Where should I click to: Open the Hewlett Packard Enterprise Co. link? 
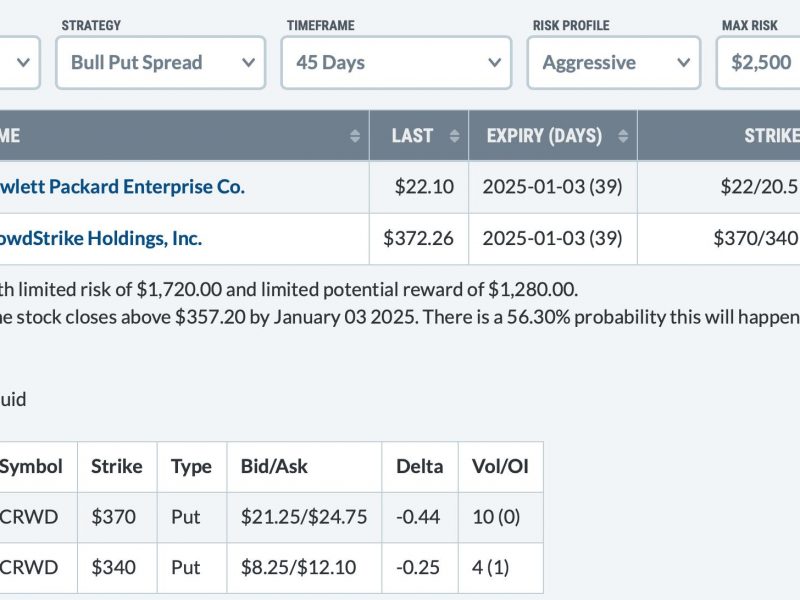[x=122, y=187]
